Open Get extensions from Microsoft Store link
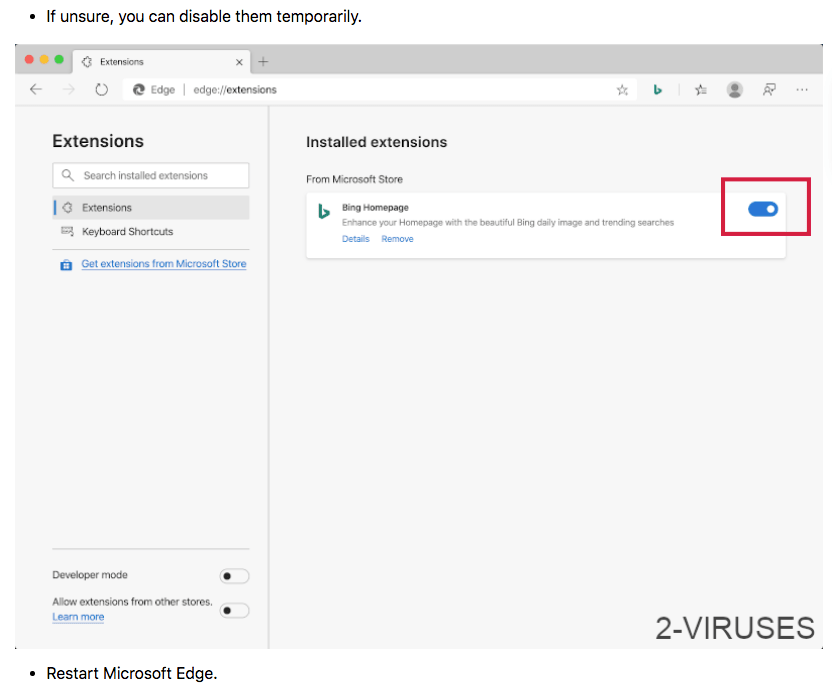This screenshot has width=832, height=692. pyautogui.click(x=163, y=264)
